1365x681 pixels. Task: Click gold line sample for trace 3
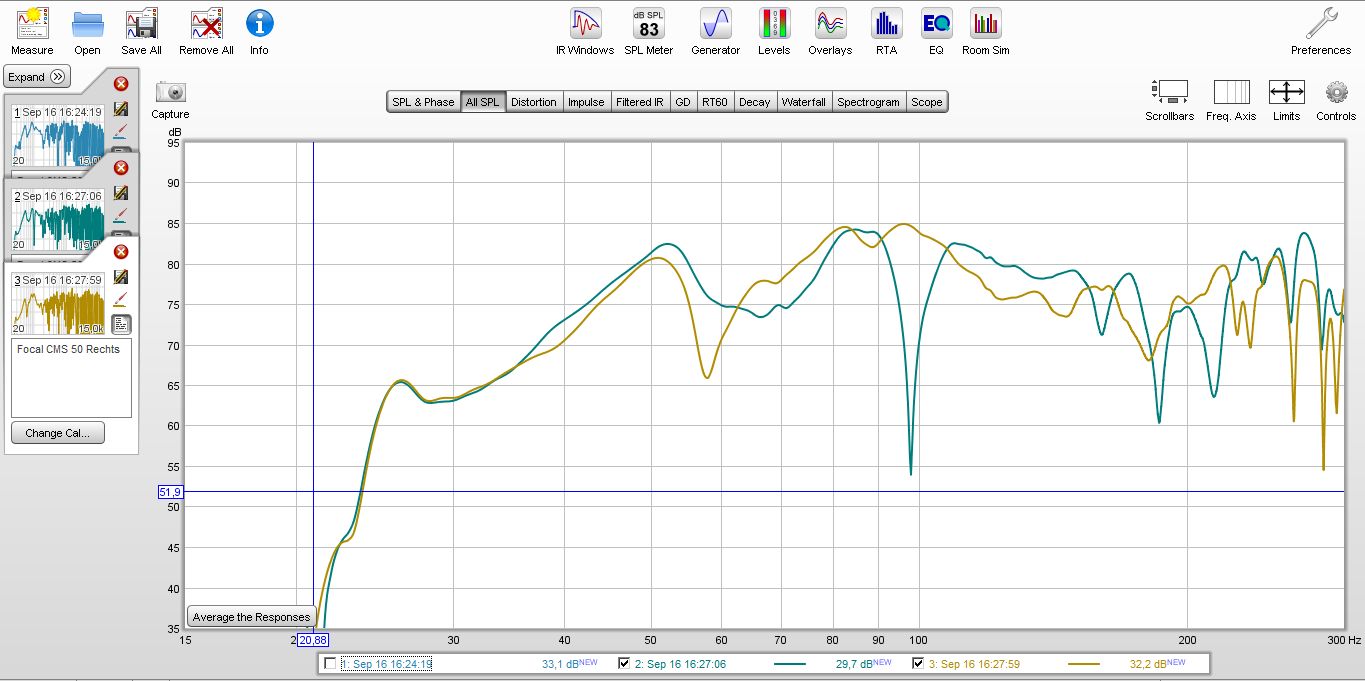point(1084,664)
